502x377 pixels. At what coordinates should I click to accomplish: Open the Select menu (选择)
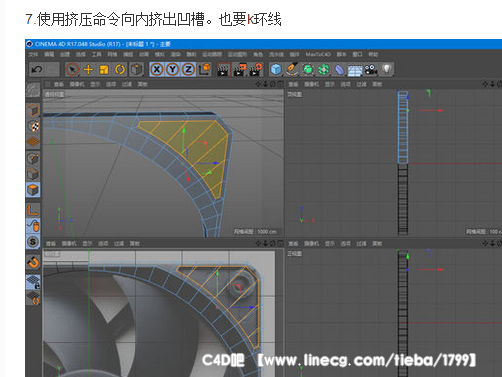(x=81, y=54)
